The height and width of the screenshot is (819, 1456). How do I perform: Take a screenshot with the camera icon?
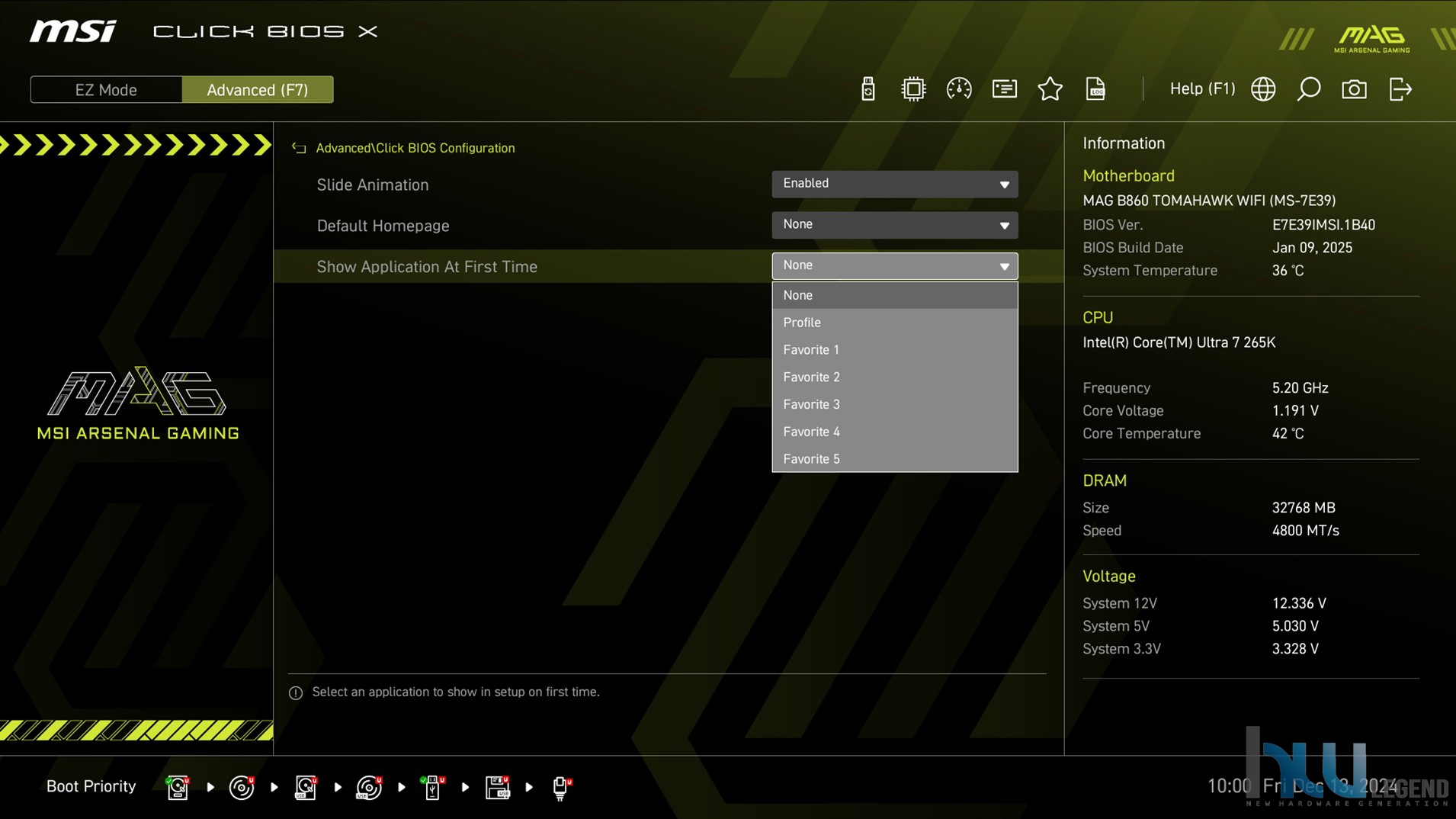pos(1354,89)
